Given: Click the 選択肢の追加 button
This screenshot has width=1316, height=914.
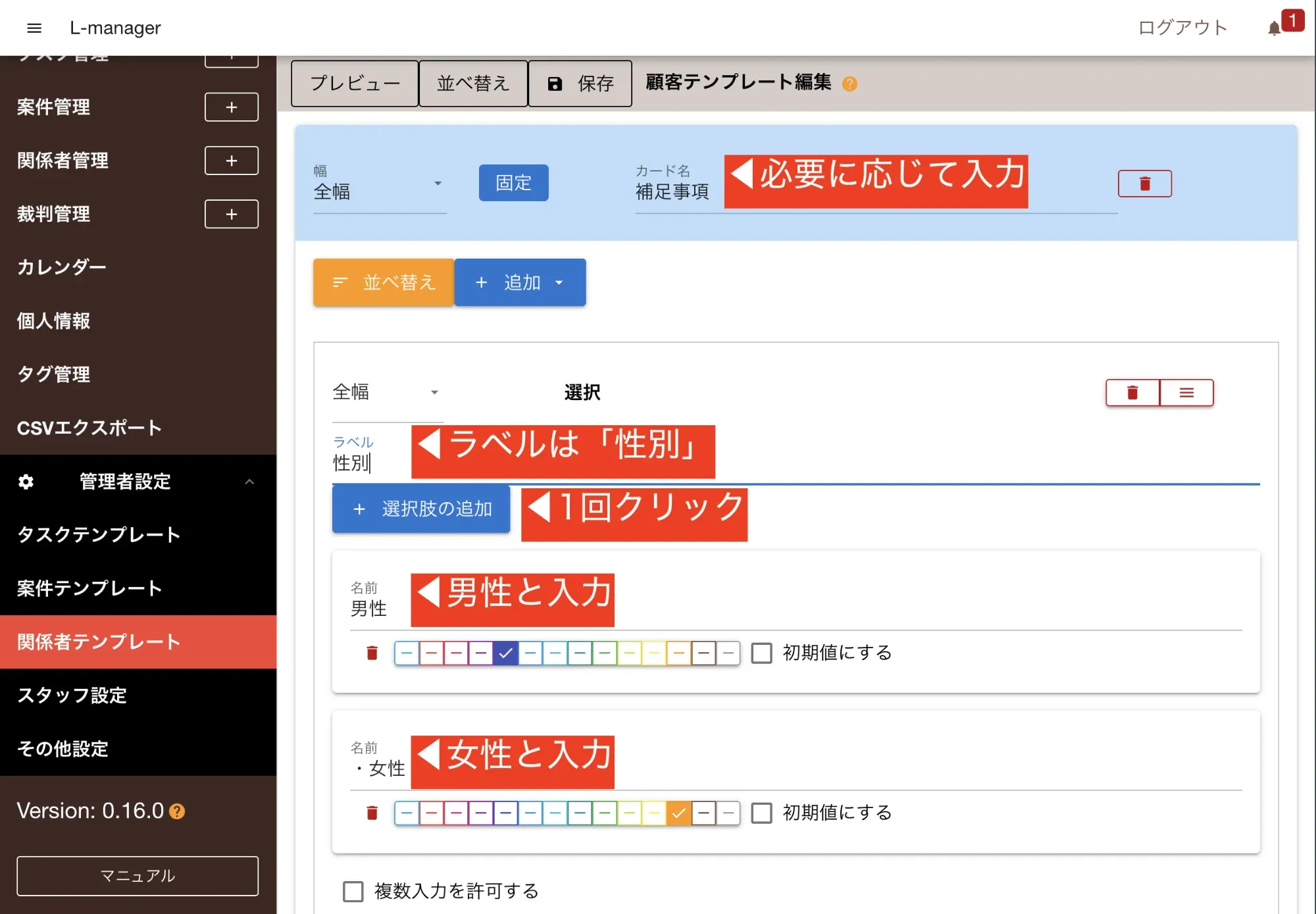Looking at the screenshot, I should pos(421,509).
